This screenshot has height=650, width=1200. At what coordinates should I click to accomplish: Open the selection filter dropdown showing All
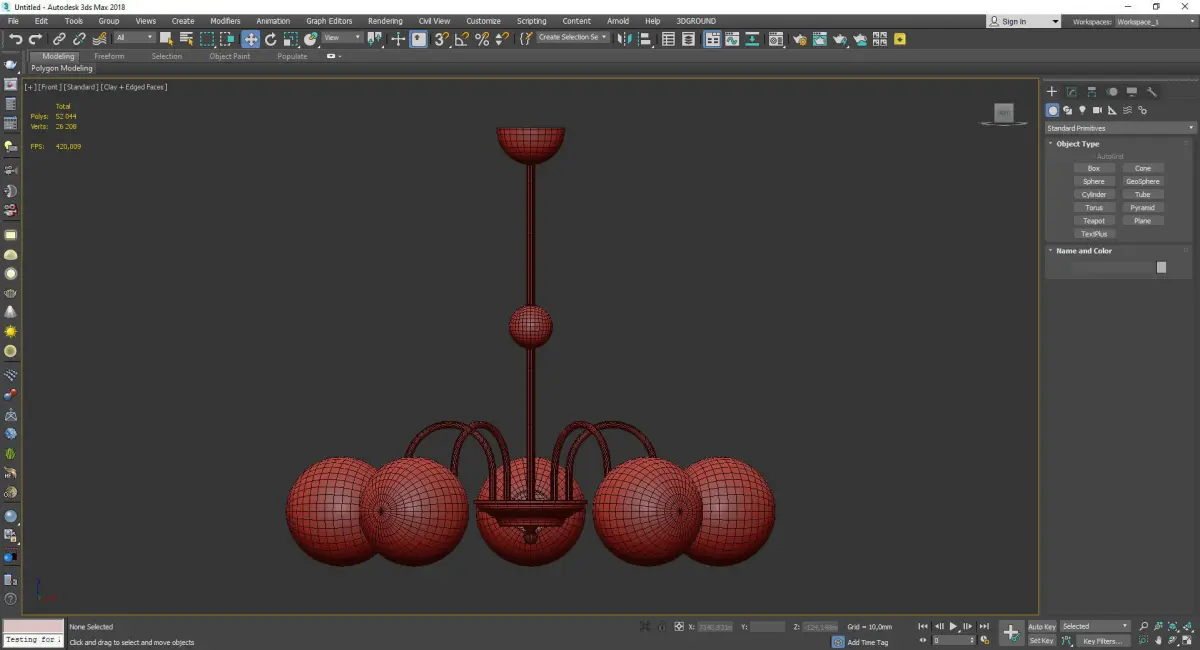point(134,38)
